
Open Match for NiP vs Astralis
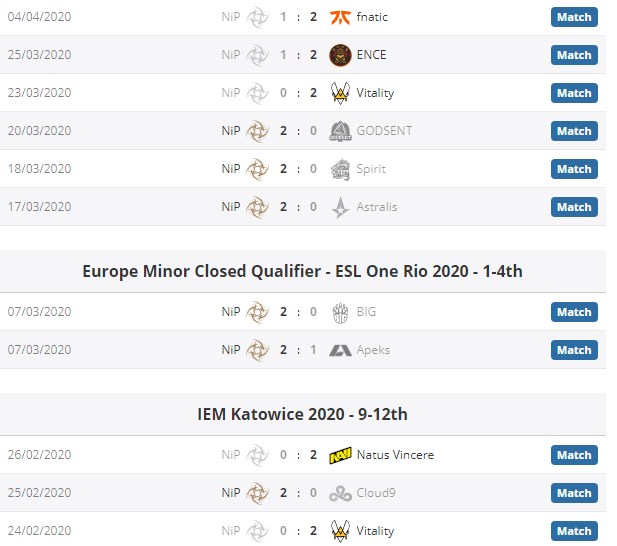[x=574, y=207]
